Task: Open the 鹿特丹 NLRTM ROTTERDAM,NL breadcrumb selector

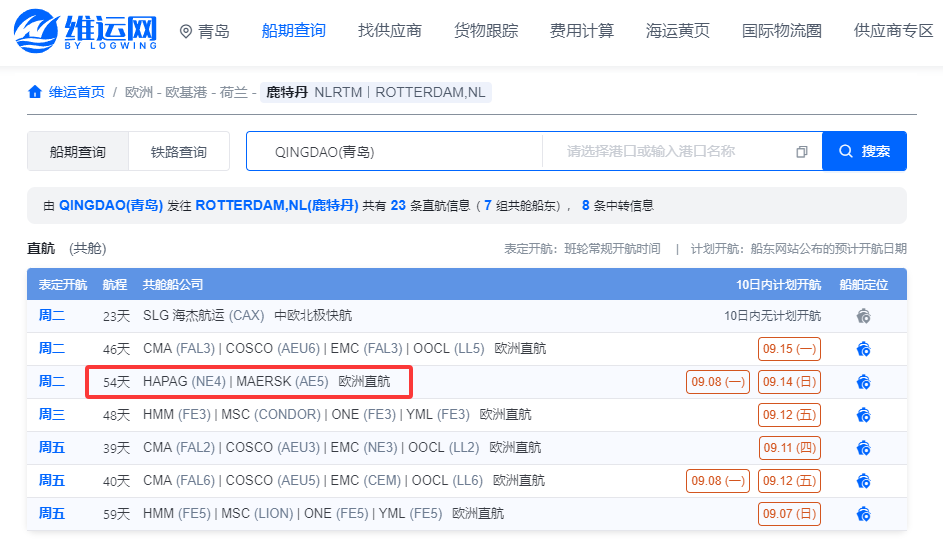Action: click(376, 92)
